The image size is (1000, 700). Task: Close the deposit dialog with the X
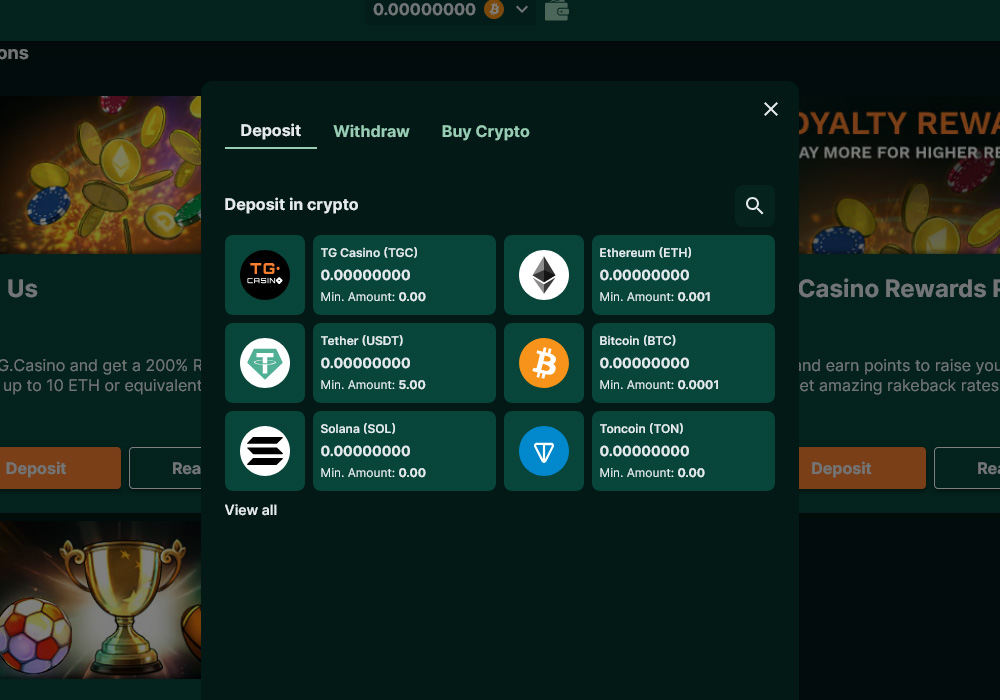coord(770,109)
